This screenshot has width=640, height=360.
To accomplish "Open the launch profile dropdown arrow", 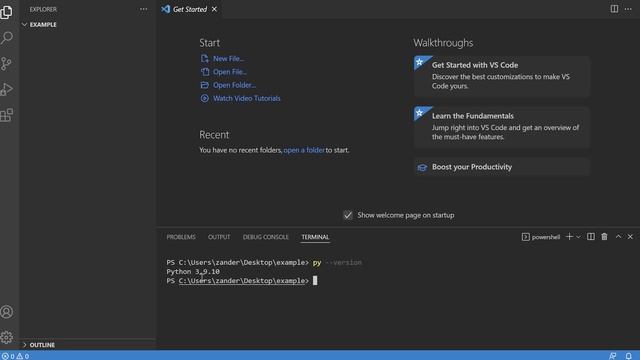I will coord(578,237).
